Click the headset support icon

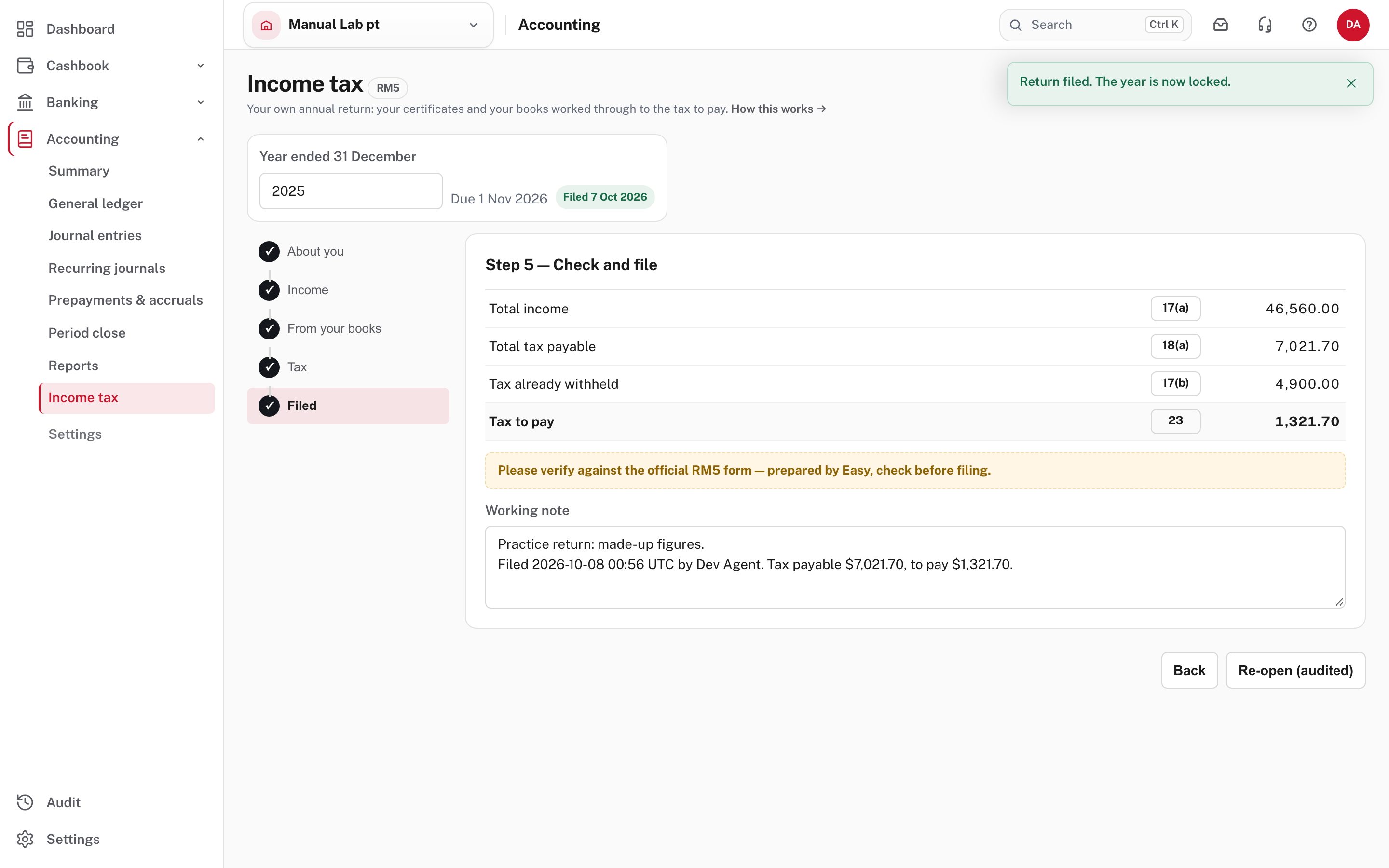coord(1265,25)
